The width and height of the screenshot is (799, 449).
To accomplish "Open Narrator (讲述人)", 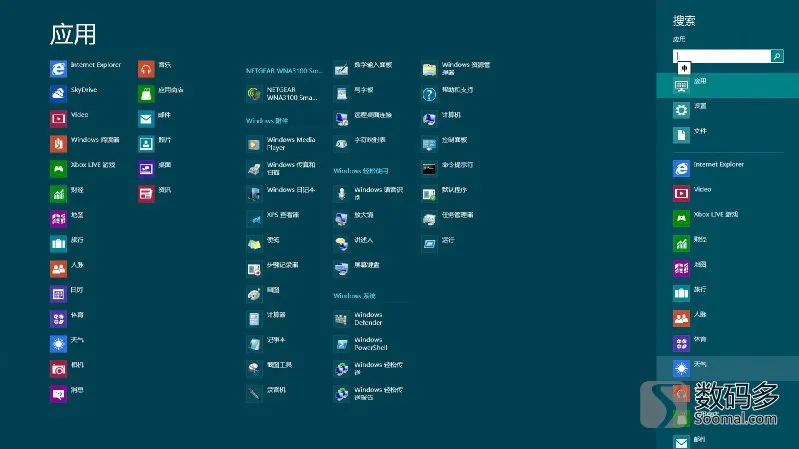I will coord(354,244).
